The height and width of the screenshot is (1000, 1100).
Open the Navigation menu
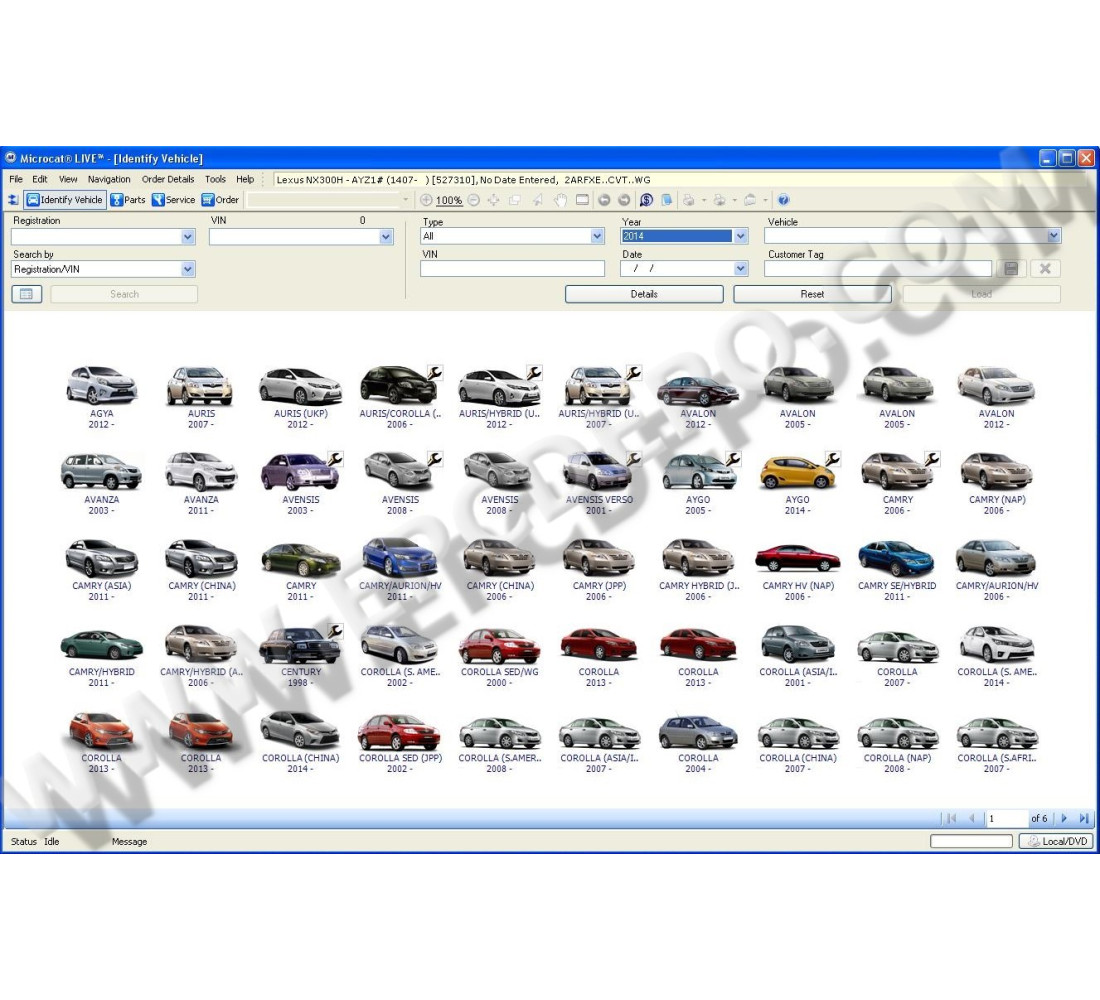pos(109,179)
